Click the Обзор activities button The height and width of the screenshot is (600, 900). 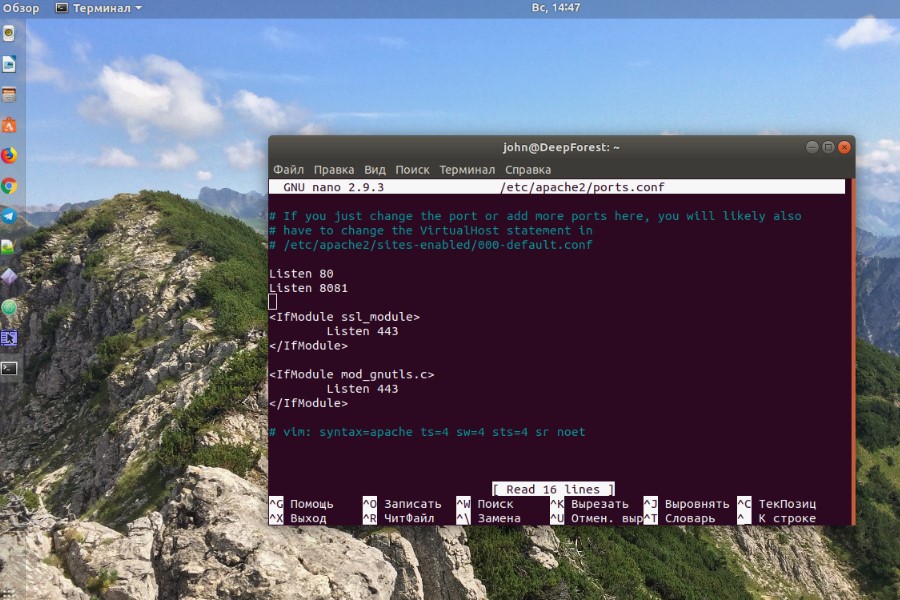click(x=22, y=8)
